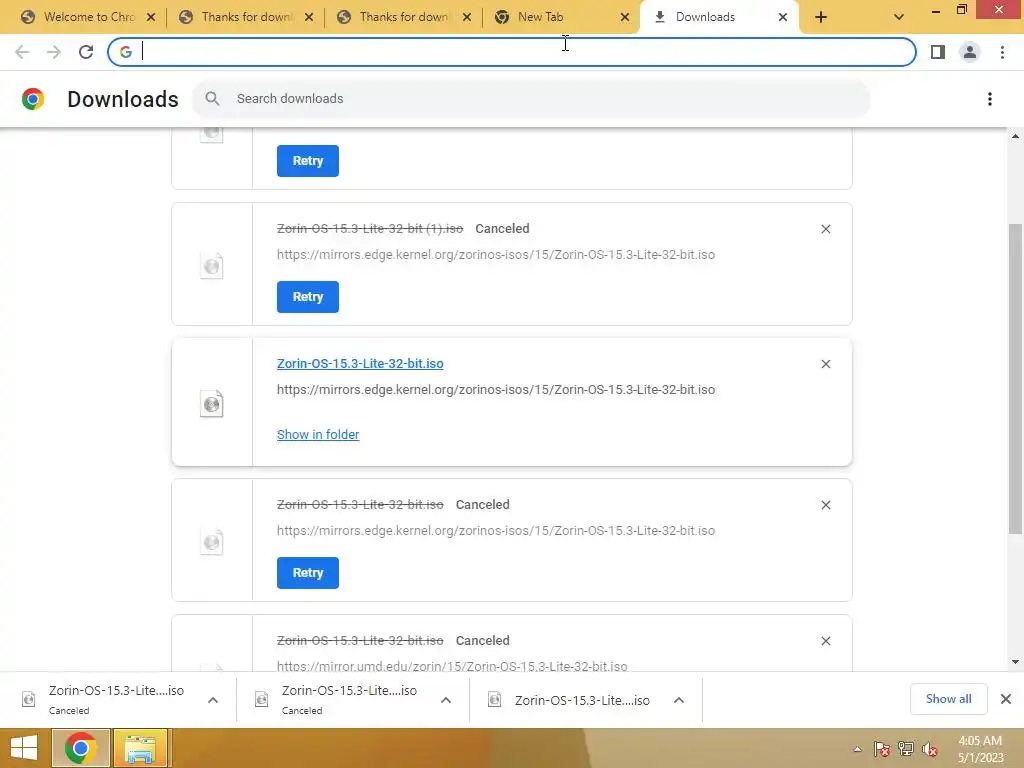Open a new tab with plus button

click(821, 18)
